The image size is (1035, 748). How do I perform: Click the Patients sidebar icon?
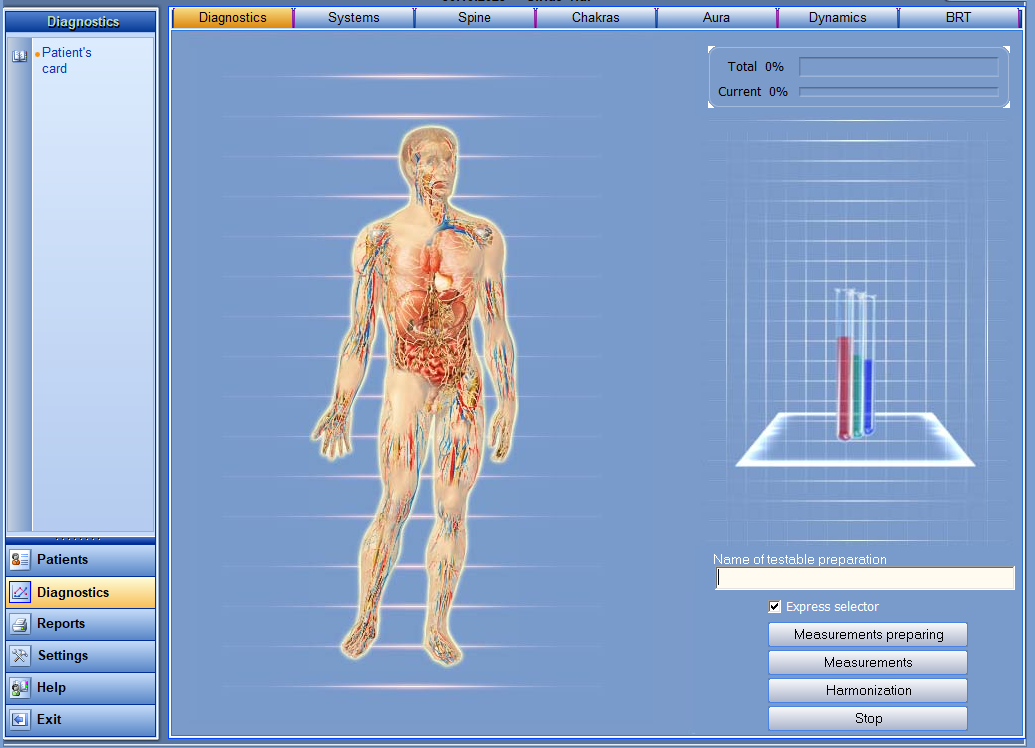coord(20,560)
